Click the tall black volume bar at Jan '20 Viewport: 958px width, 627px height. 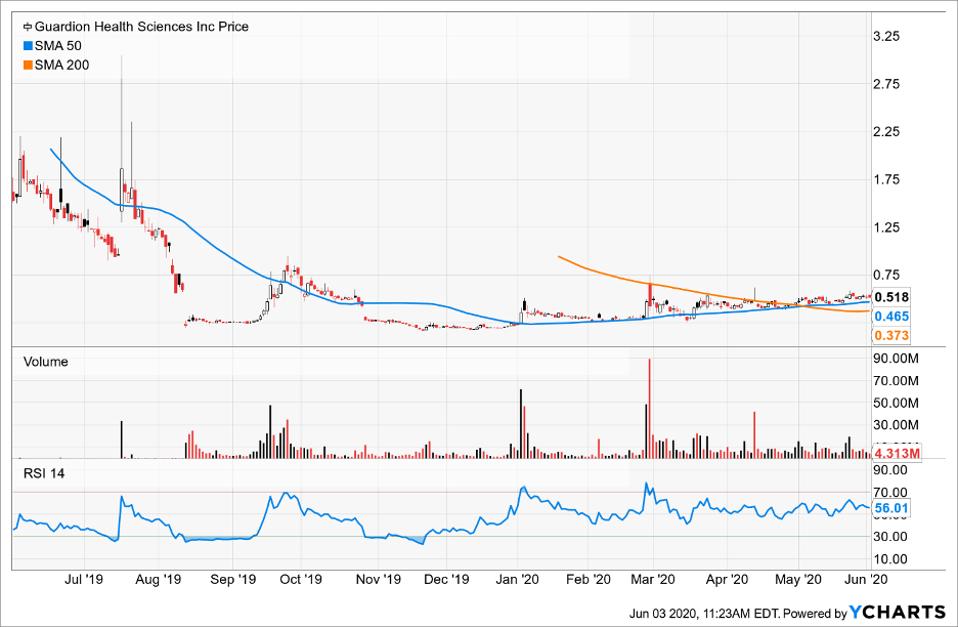[x=521, y=424]
